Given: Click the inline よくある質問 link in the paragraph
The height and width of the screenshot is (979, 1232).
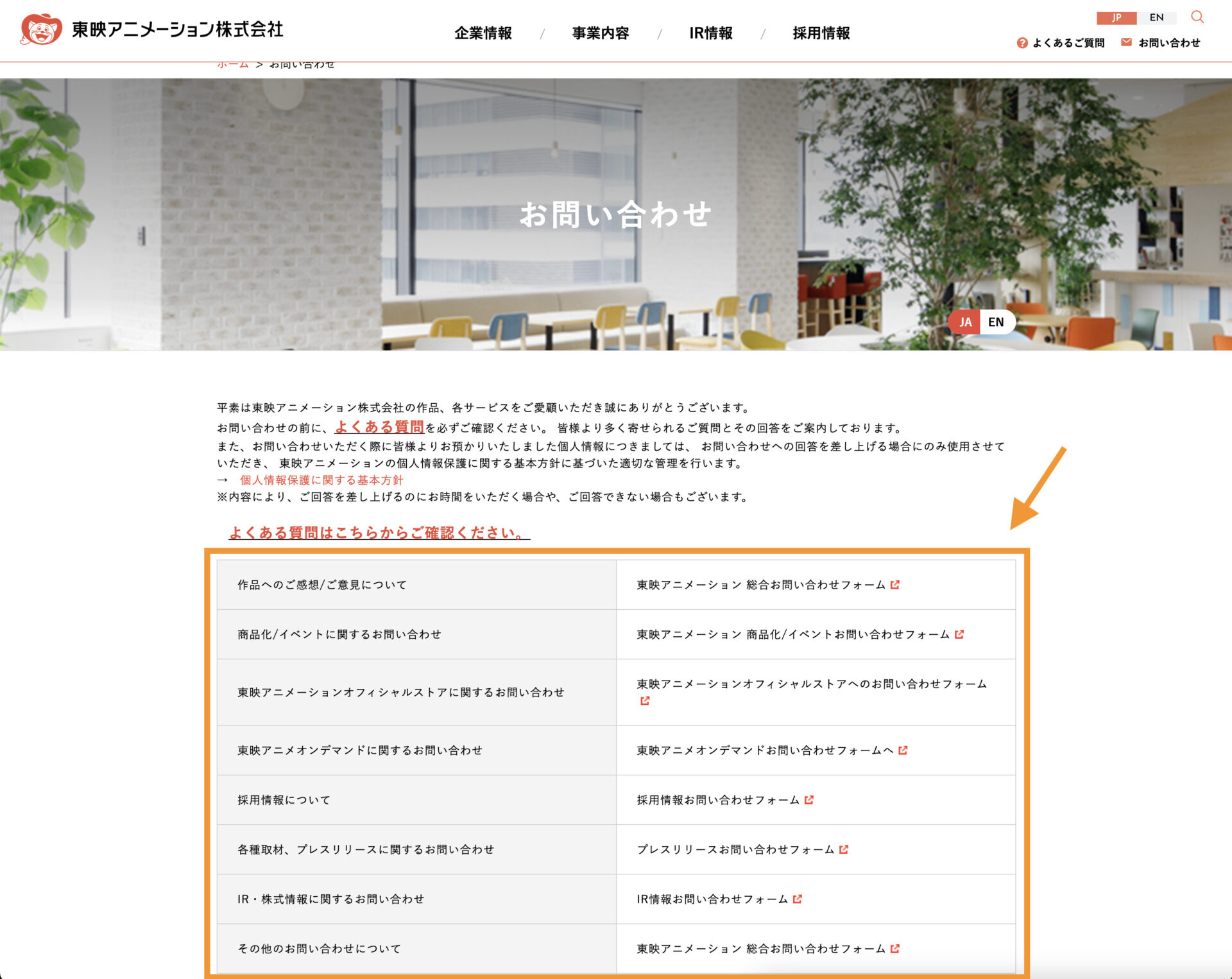Looking at the screenshot, I should [379, 427].
